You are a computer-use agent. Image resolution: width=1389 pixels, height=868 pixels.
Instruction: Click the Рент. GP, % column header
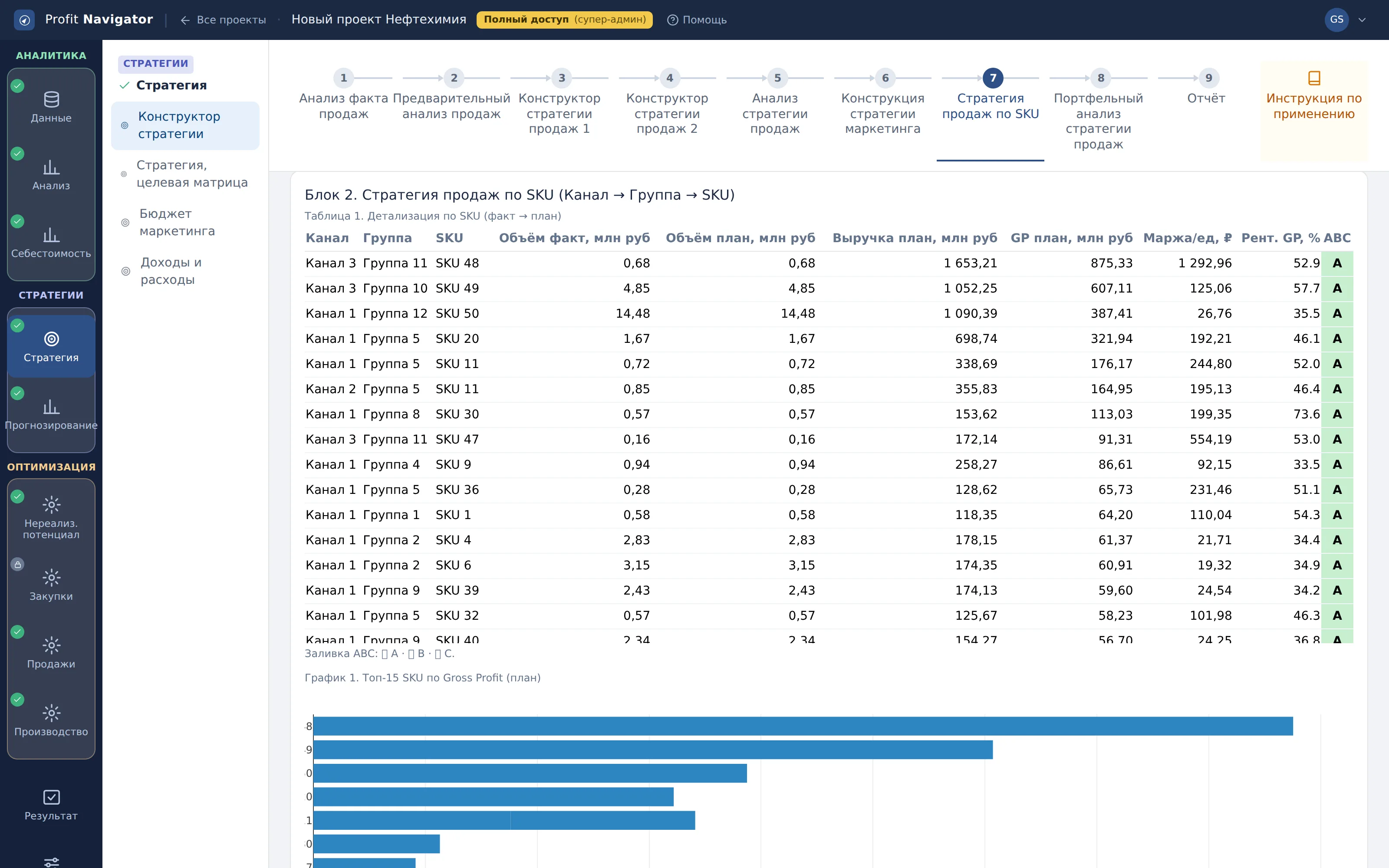1280,238
